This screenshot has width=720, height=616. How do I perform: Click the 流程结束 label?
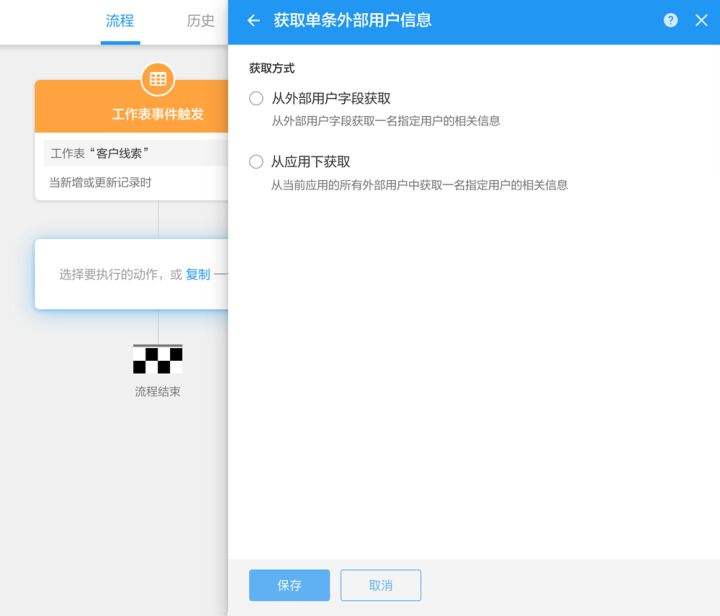click(x=158, y=392)
